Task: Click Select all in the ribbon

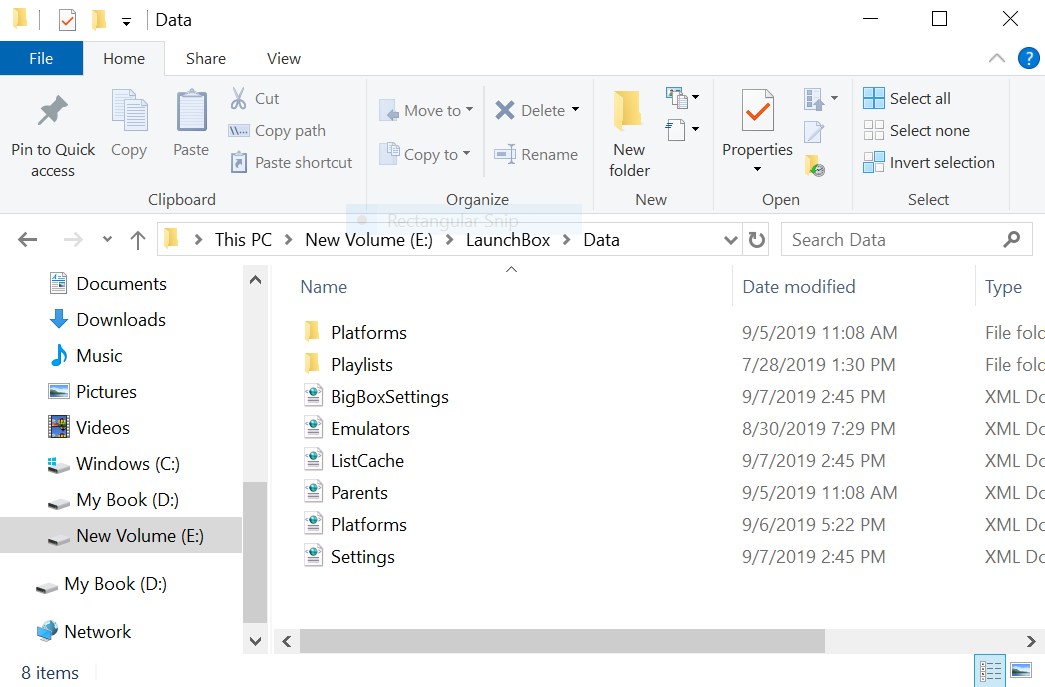Action: coord(907,99)
